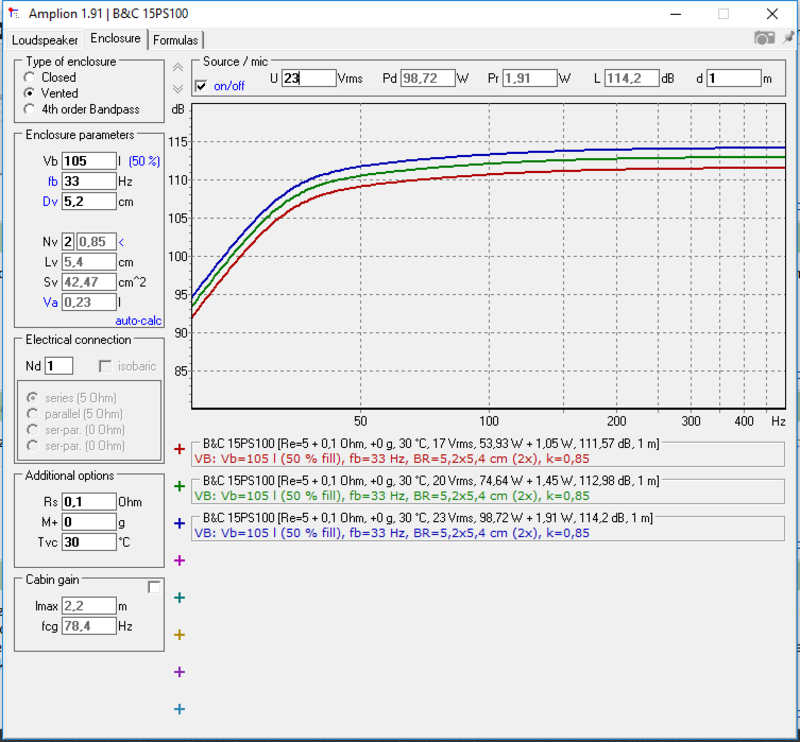Click the blue (50 %) fill link

[x=144, y=161]
